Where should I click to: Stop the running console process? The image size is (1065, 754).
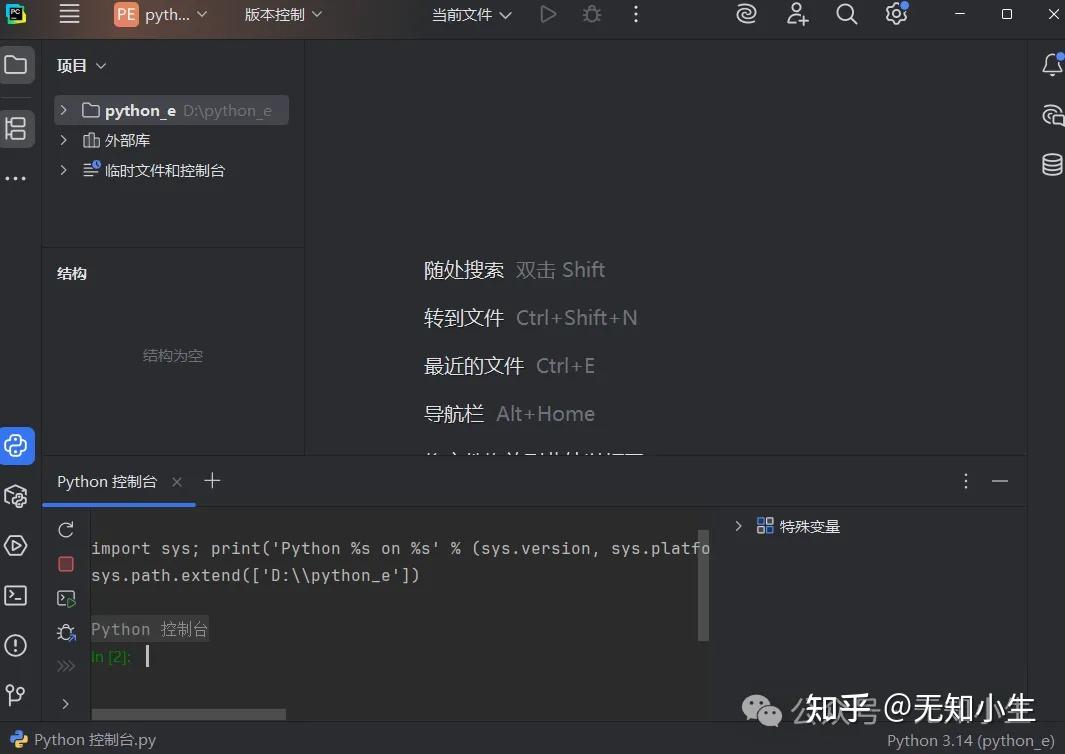pyautogui.click(x=66, y=563)
